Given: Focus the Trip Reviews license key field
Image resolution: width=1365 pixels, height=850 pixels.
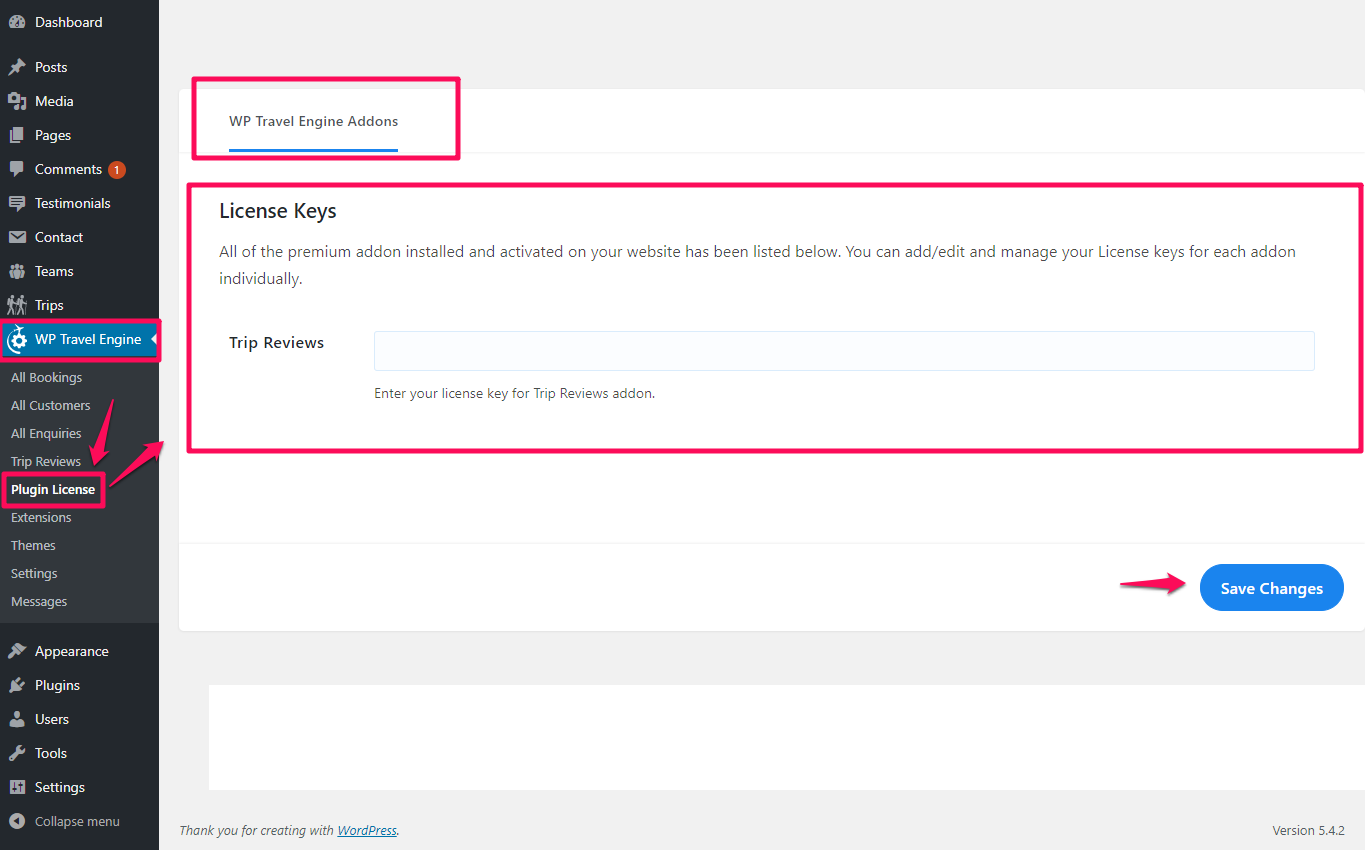Looking at the screenshot, I should coord(844,351).
